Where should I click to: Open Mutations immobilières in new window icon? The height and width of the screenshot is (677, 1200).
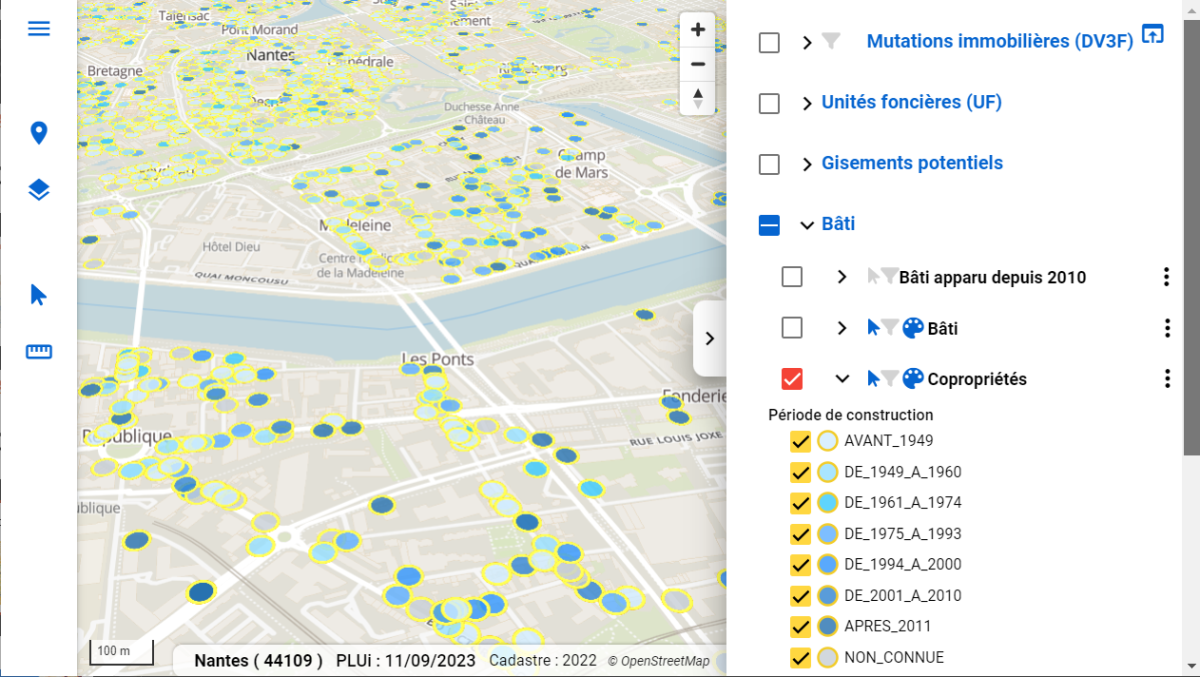point(1153,34)
